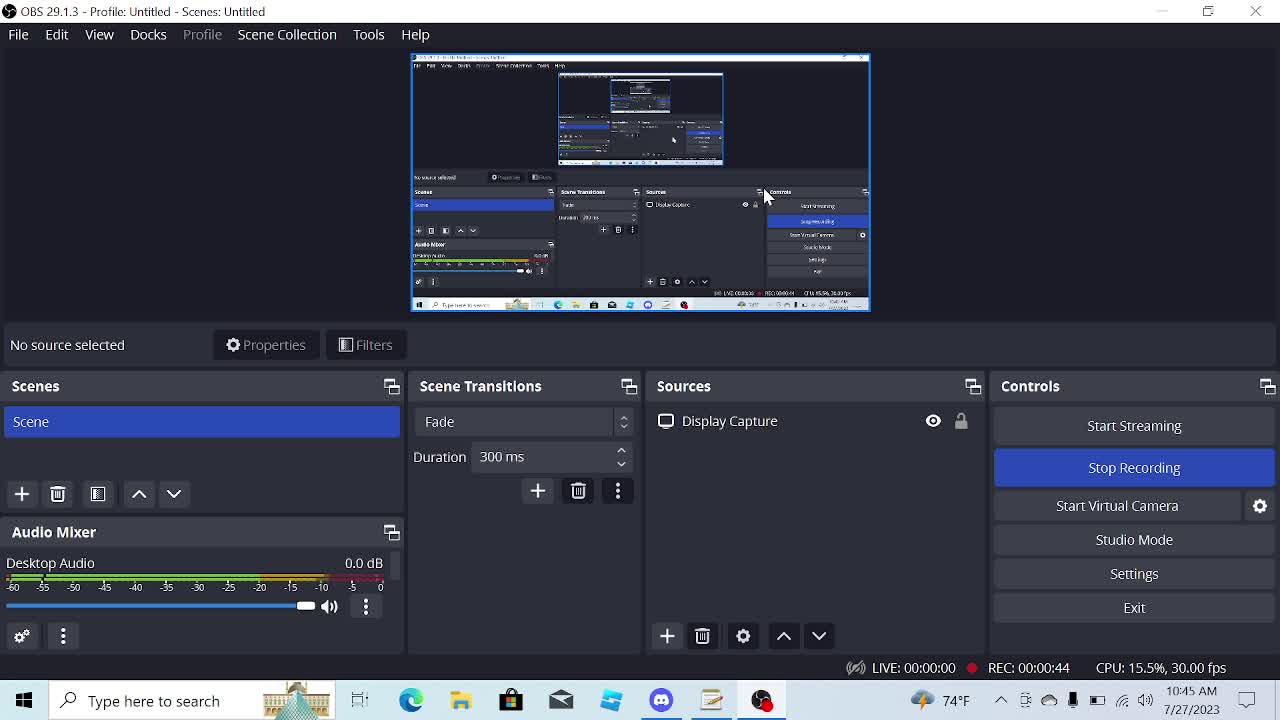
Task: Remove selected scene with trash icon
Action: 58,494
